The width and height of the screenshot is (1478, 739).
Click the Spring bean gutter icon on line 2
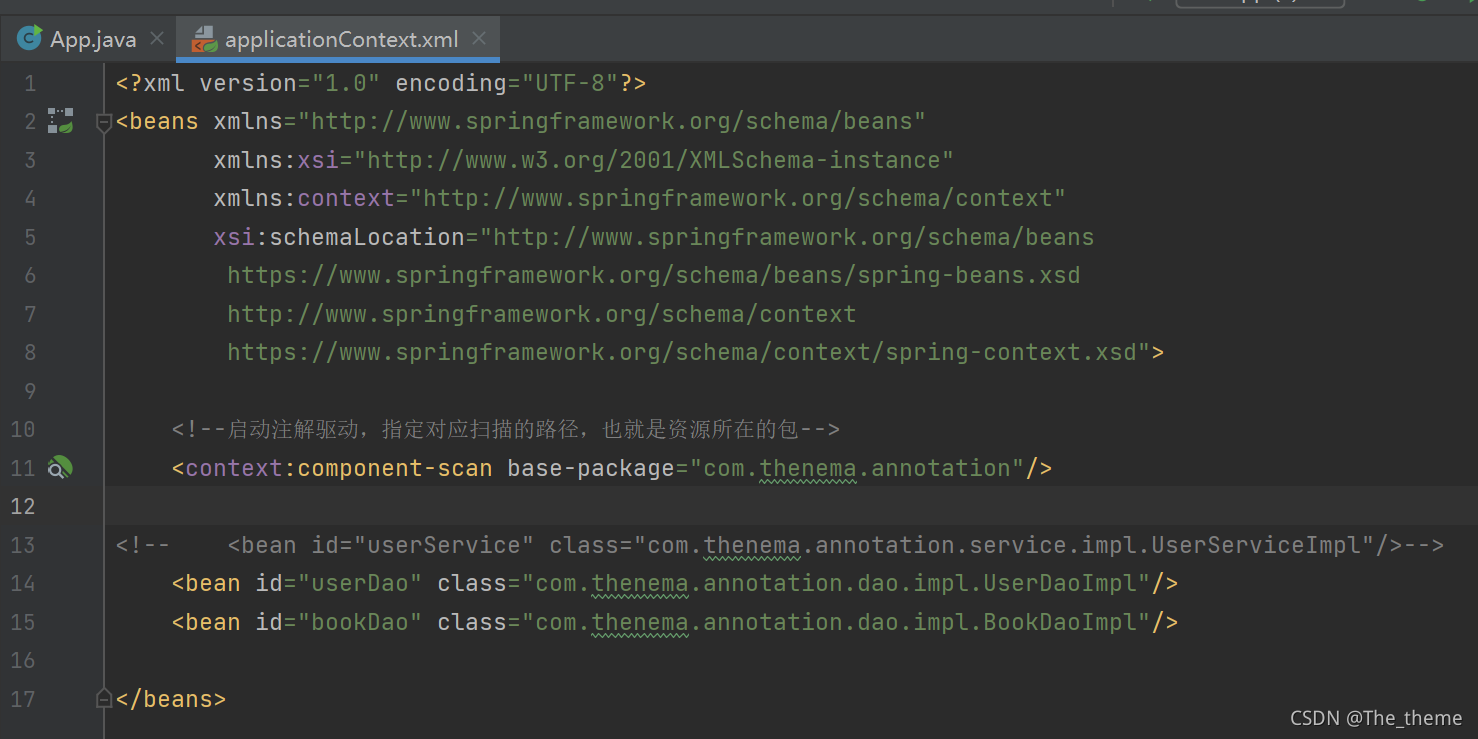click(x=61, y=122)
